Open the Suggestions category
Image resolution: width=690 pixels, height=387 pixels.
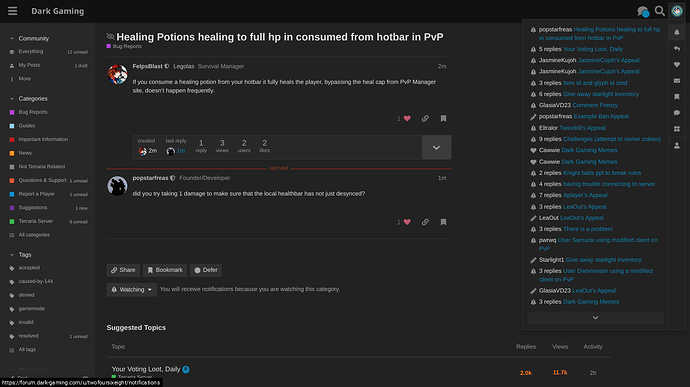pos(33,208)
